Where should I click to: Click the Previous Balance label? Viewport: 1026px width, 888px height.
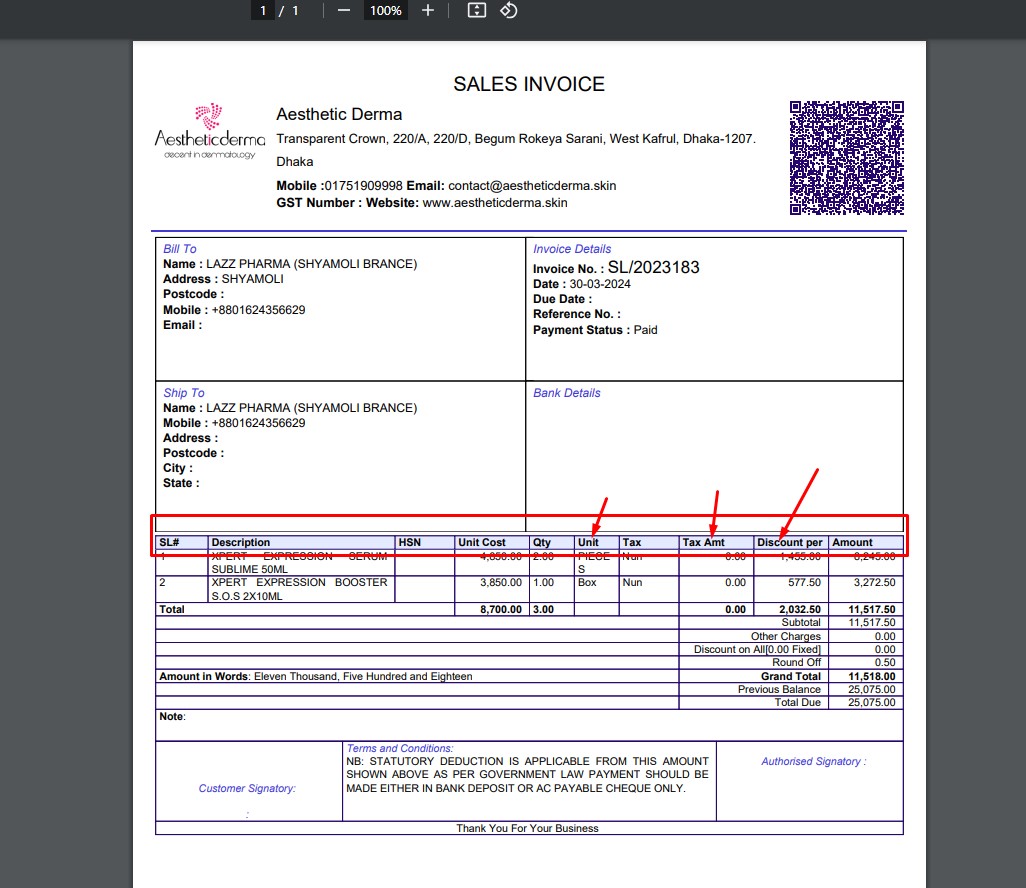coord(779,689)
